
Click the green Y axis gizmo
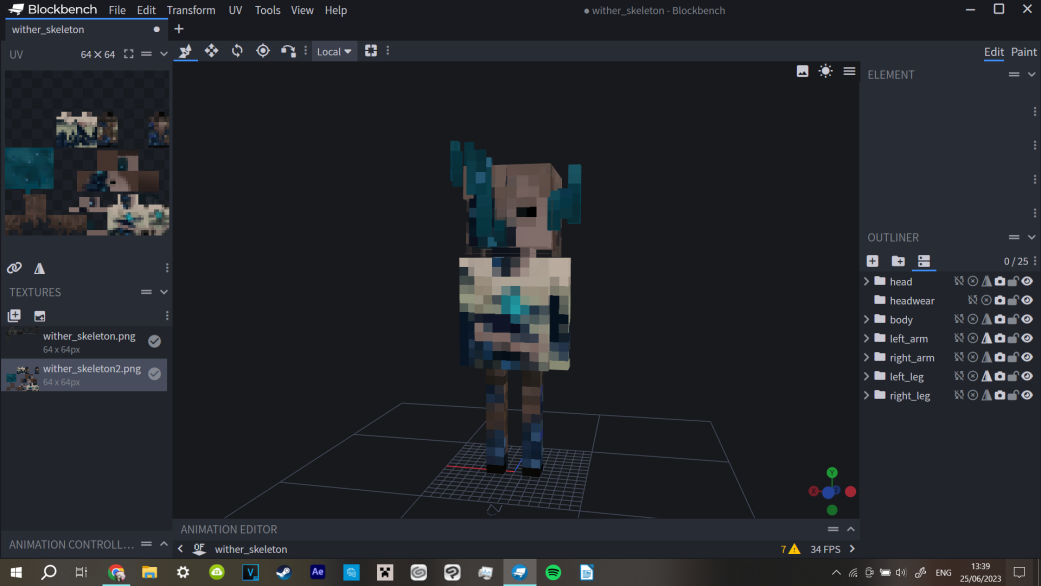point(832,473)
